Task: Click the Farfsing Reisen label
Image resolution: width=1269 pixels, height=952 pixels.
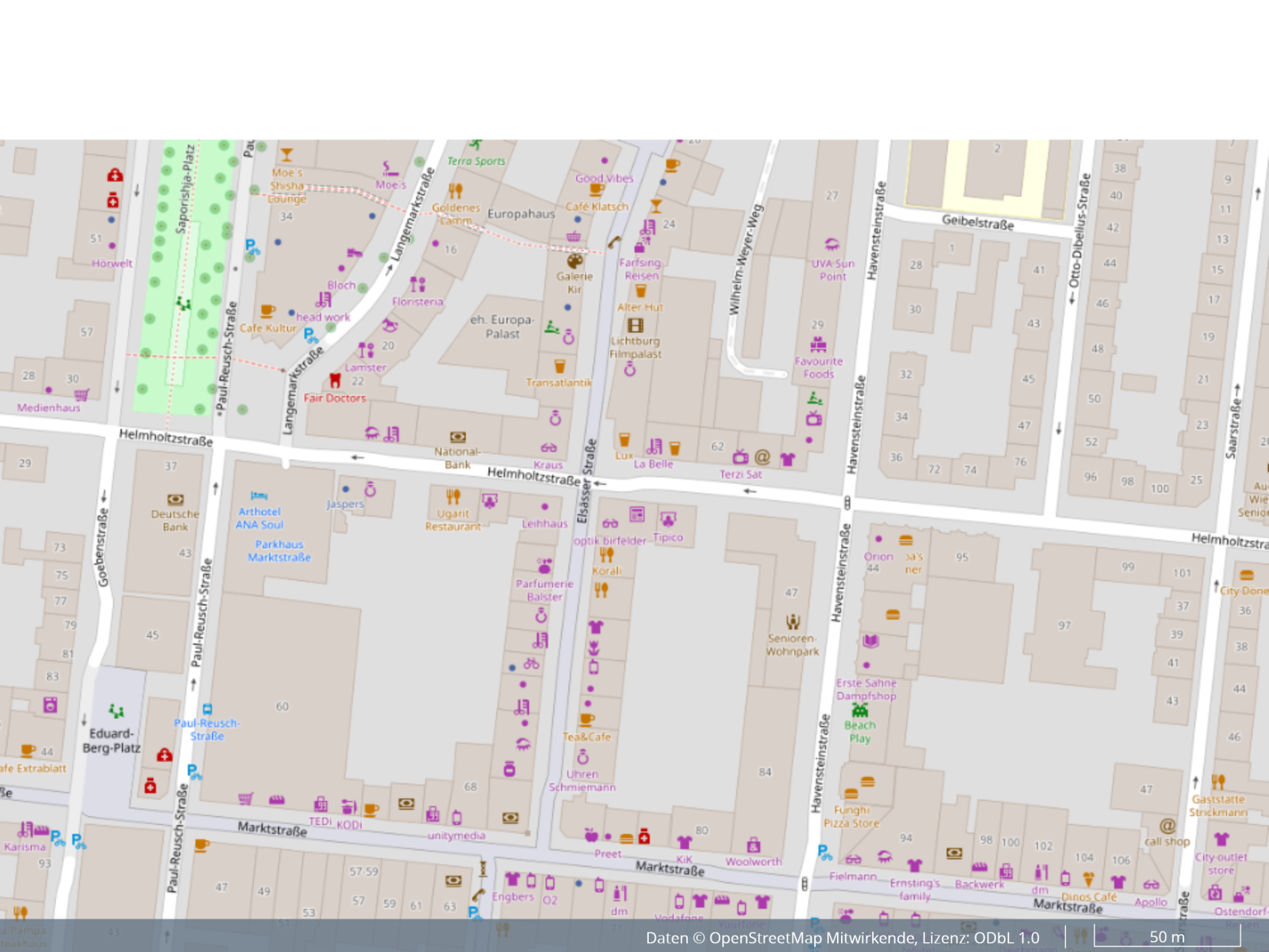Action: [641, 269]
